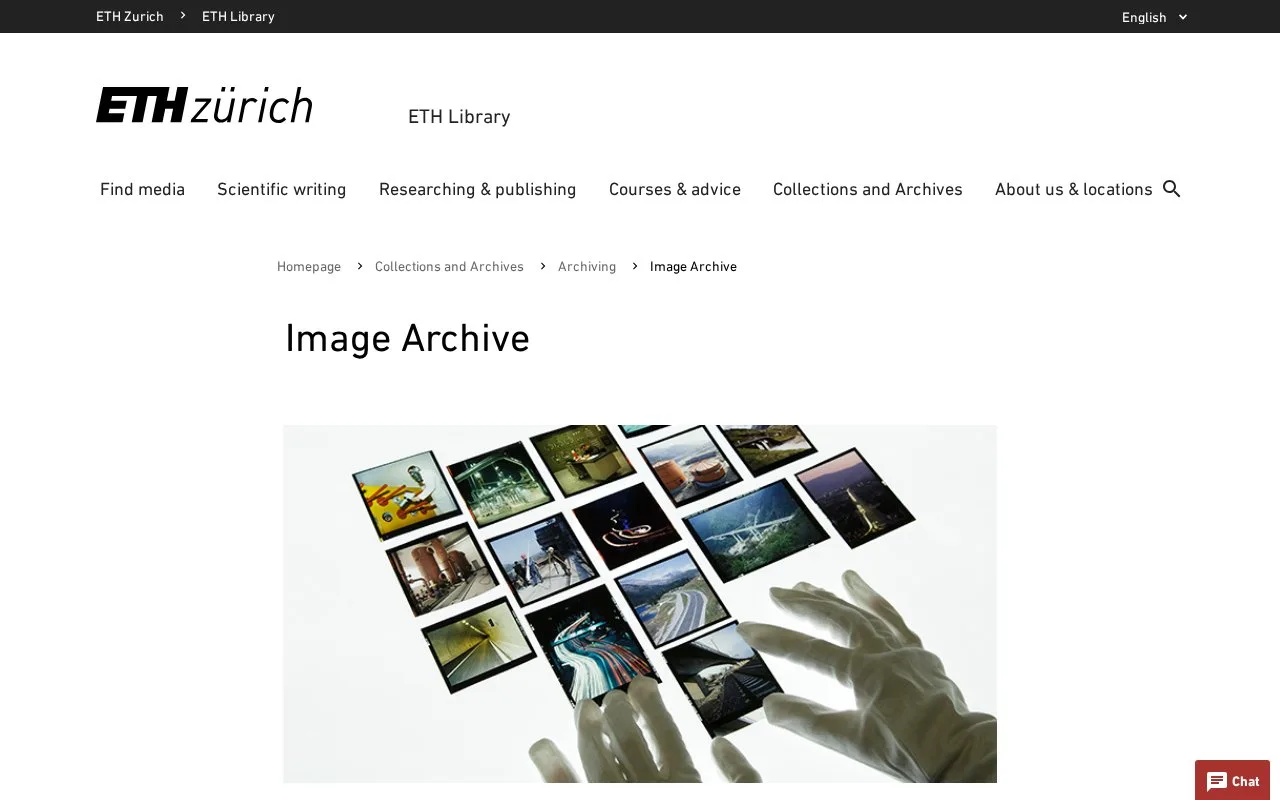Viewport: 1280px width, 800px height.
Task: Click Collections and Archives breadcrumb
Action: [449, 267]
